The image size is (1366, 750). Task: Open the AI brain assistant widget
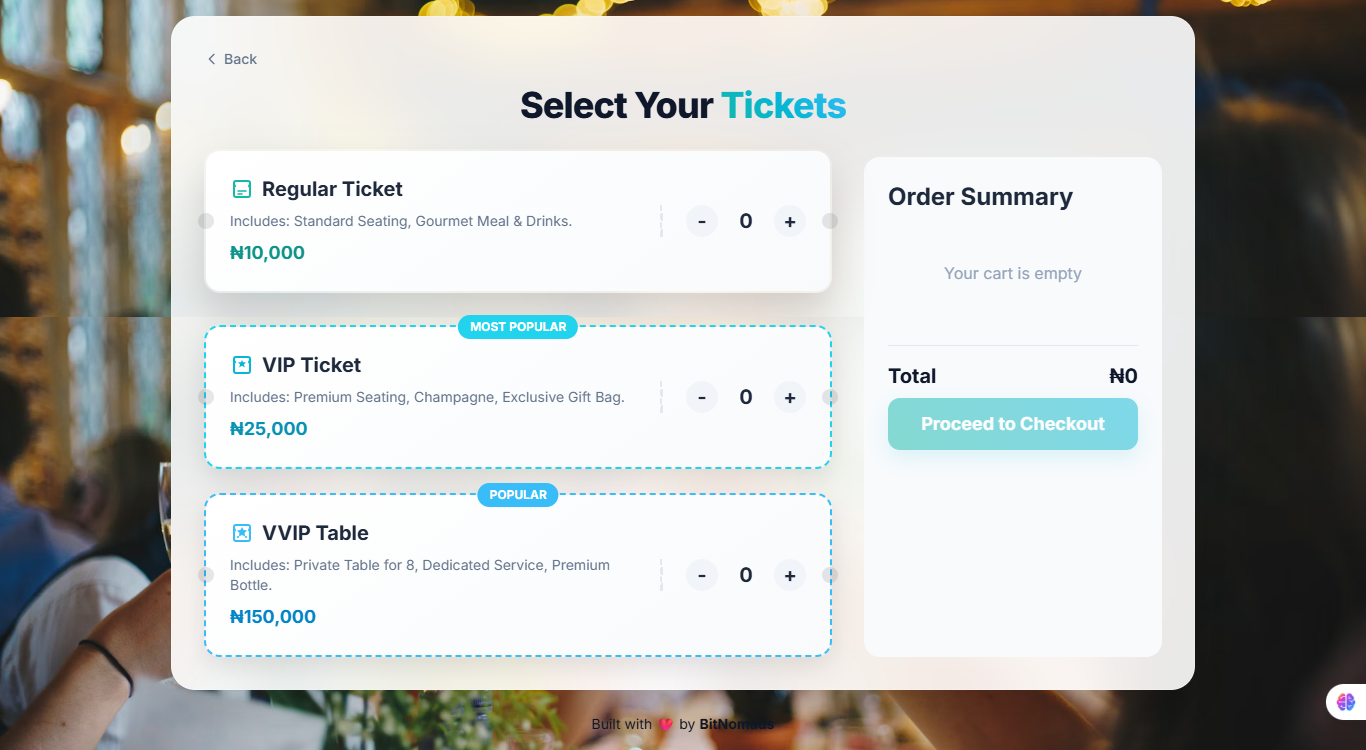click(x=1344, y=701)
